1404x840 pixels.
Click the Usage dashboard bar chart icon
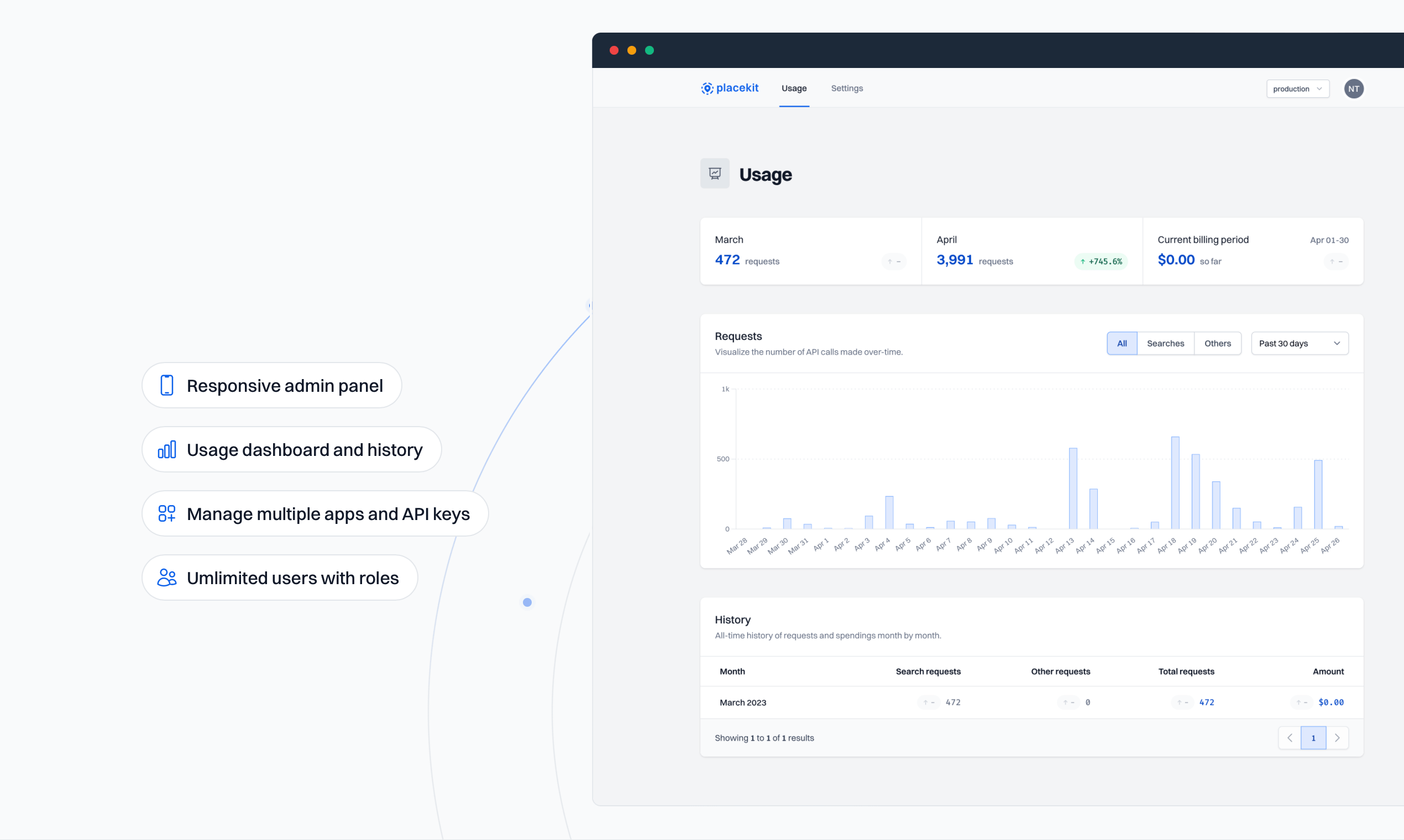(167, 449)
